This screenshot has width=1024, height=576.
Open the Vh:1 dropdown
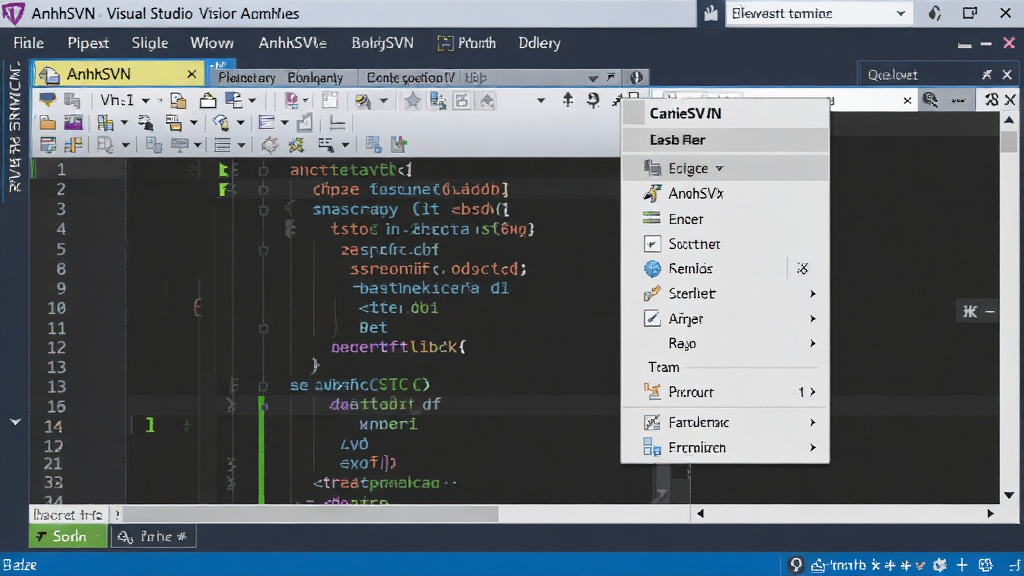(146, 101)
